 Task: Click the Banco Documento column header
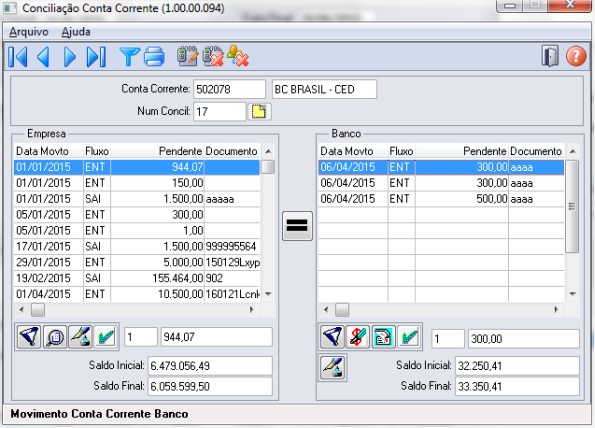pos(536,151)
